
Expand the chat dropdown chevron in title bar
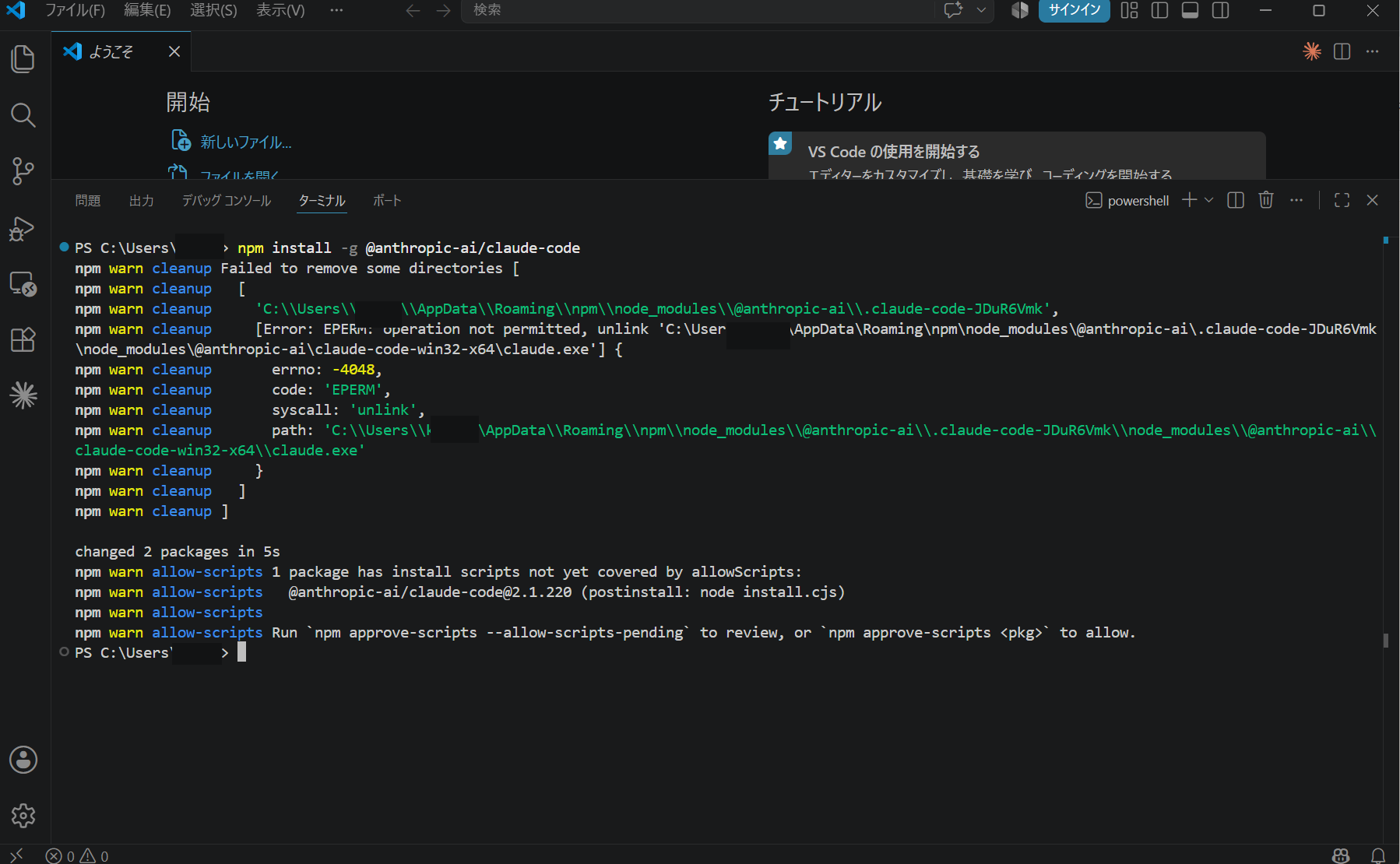pos(981,10)
